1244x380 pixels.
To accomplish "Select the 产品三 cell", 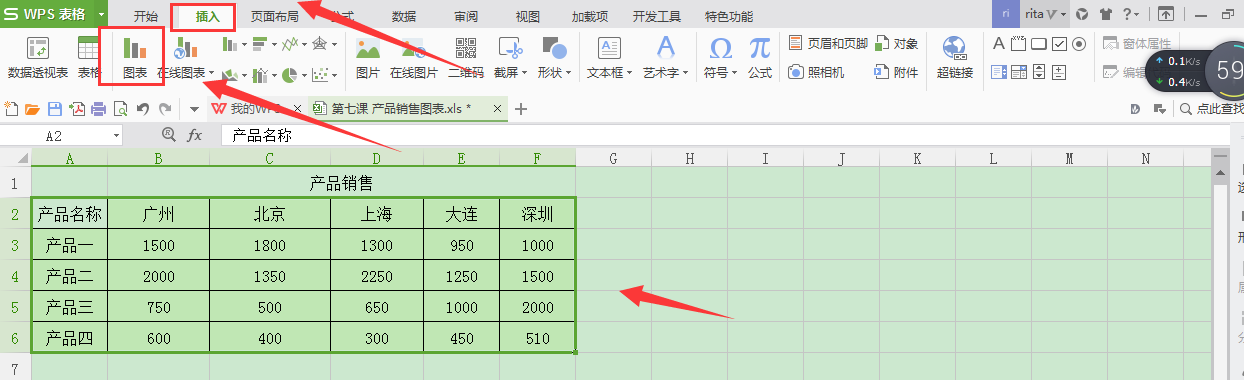I will (69, 308).
